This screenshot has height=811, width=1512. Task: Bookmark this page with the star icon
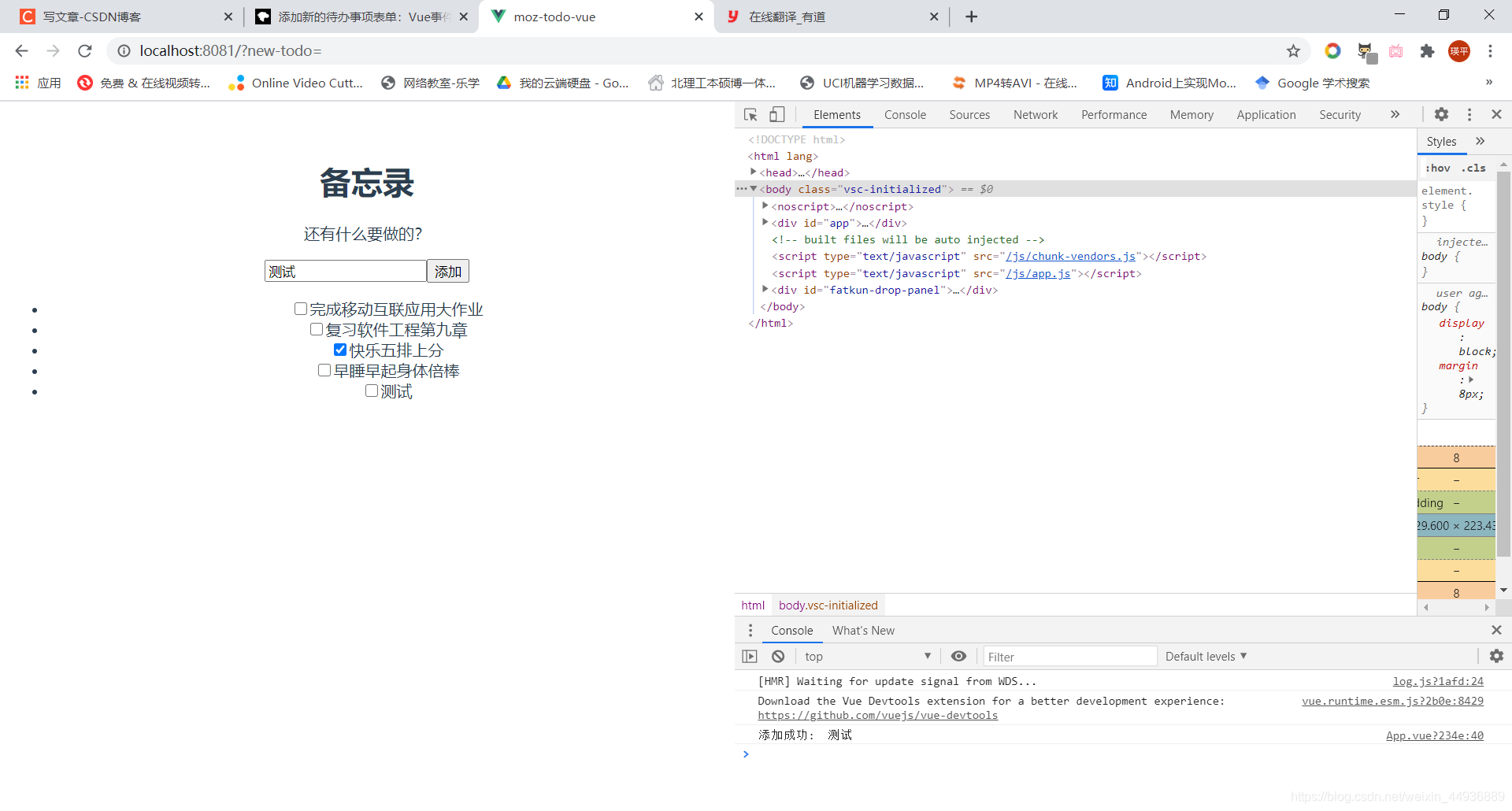tap(1293, 51)
